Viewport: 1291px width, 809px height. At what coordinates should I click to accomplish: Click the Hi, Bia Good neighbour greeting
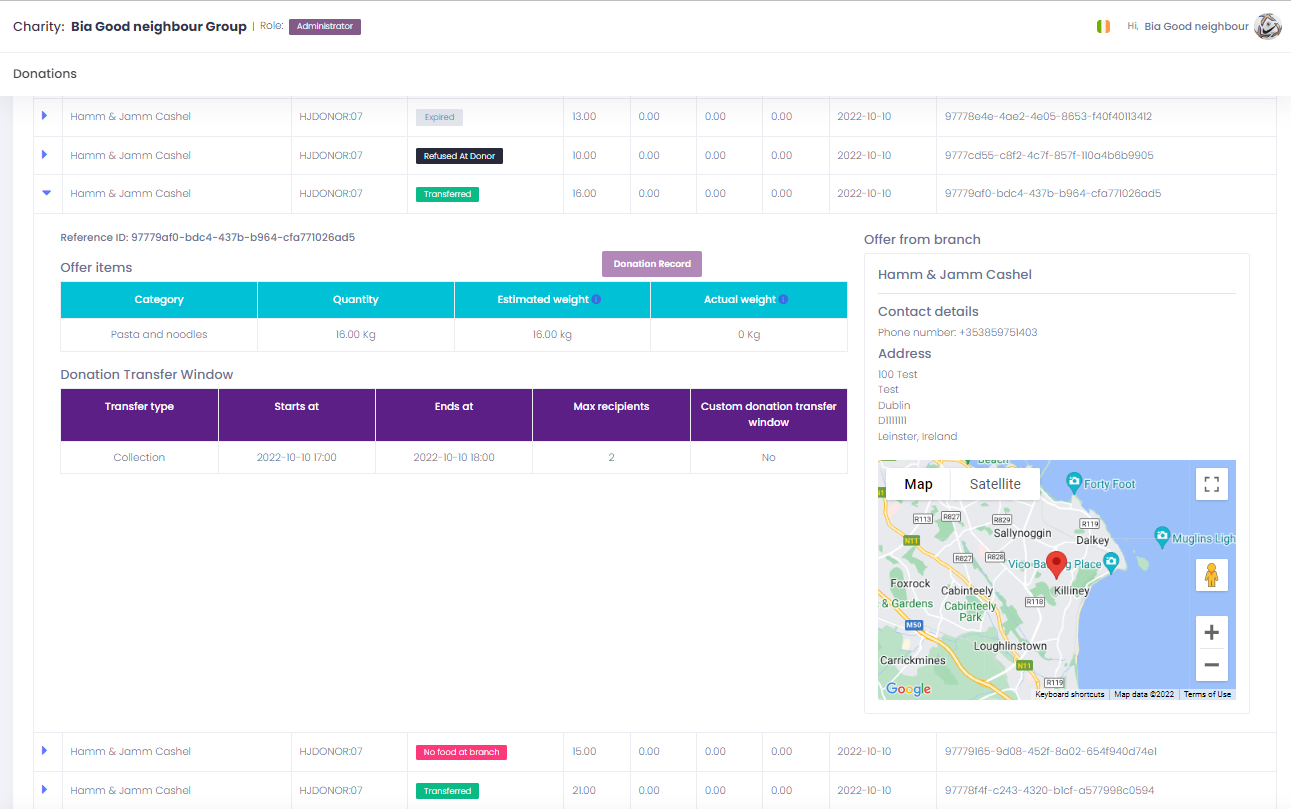[1187, 26]
